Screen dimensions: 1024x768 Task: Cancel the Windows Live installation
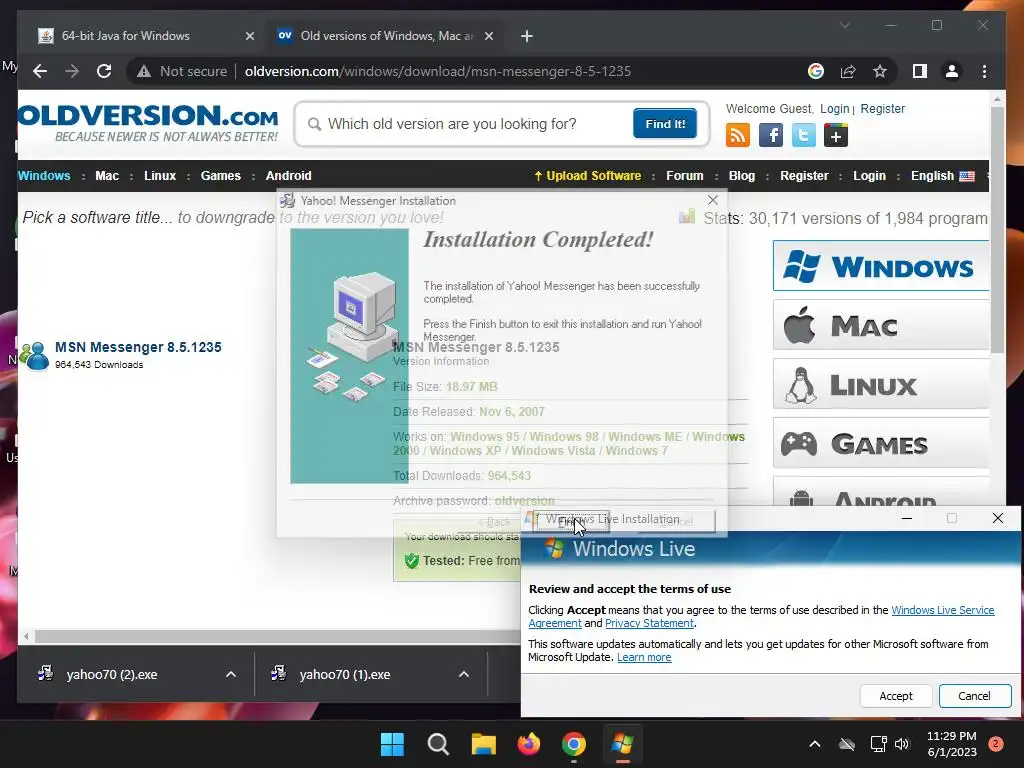pyautogui.click(x=974, y=696)
